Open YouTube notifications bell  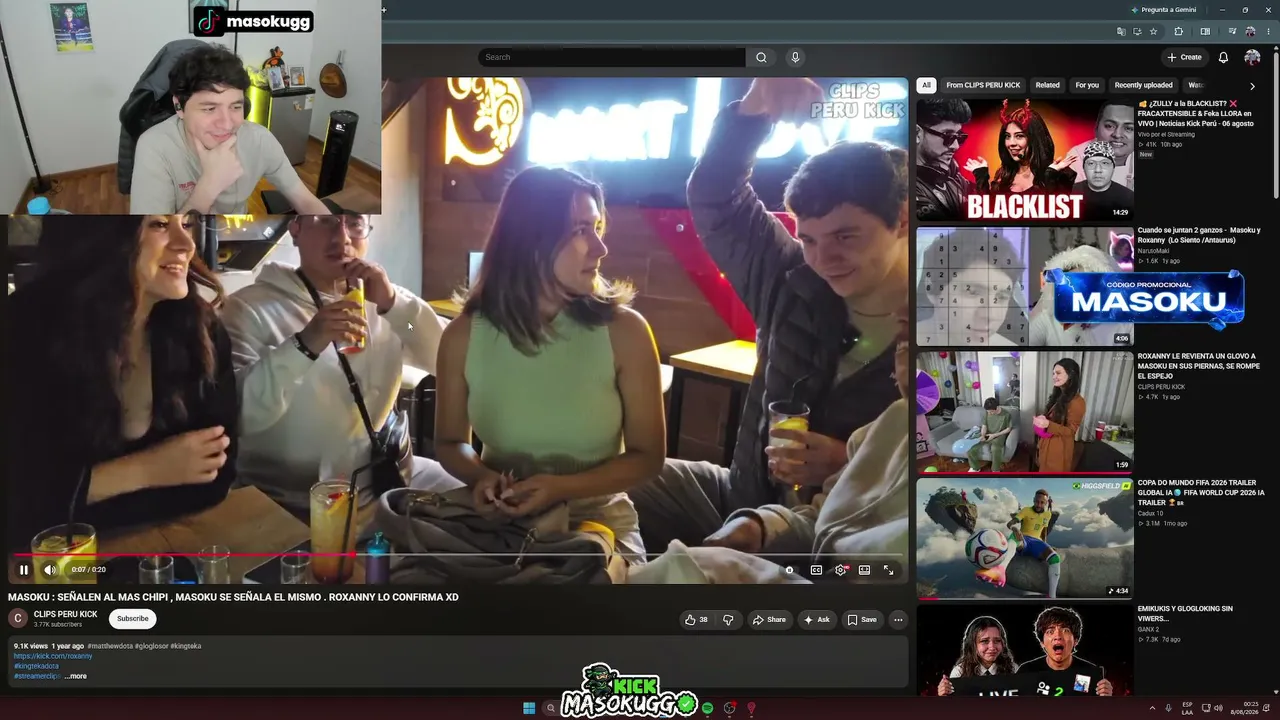click(1223, 57)
